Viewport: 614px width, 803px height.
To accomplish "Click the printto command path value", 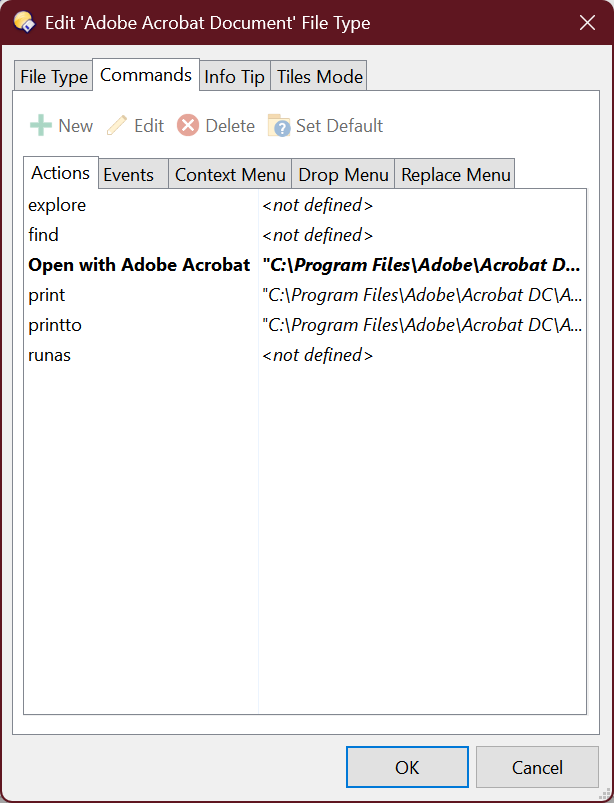I will click(422, 325).
